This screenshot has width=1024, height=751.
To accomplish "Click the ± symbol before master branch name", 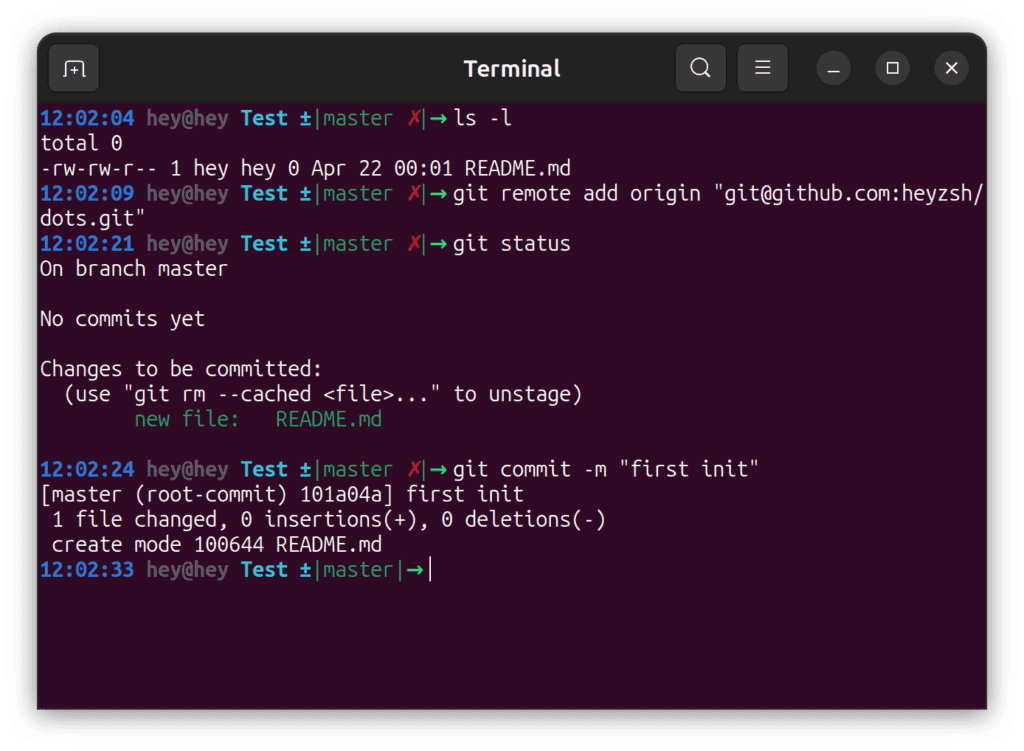I will coord(305,569).
